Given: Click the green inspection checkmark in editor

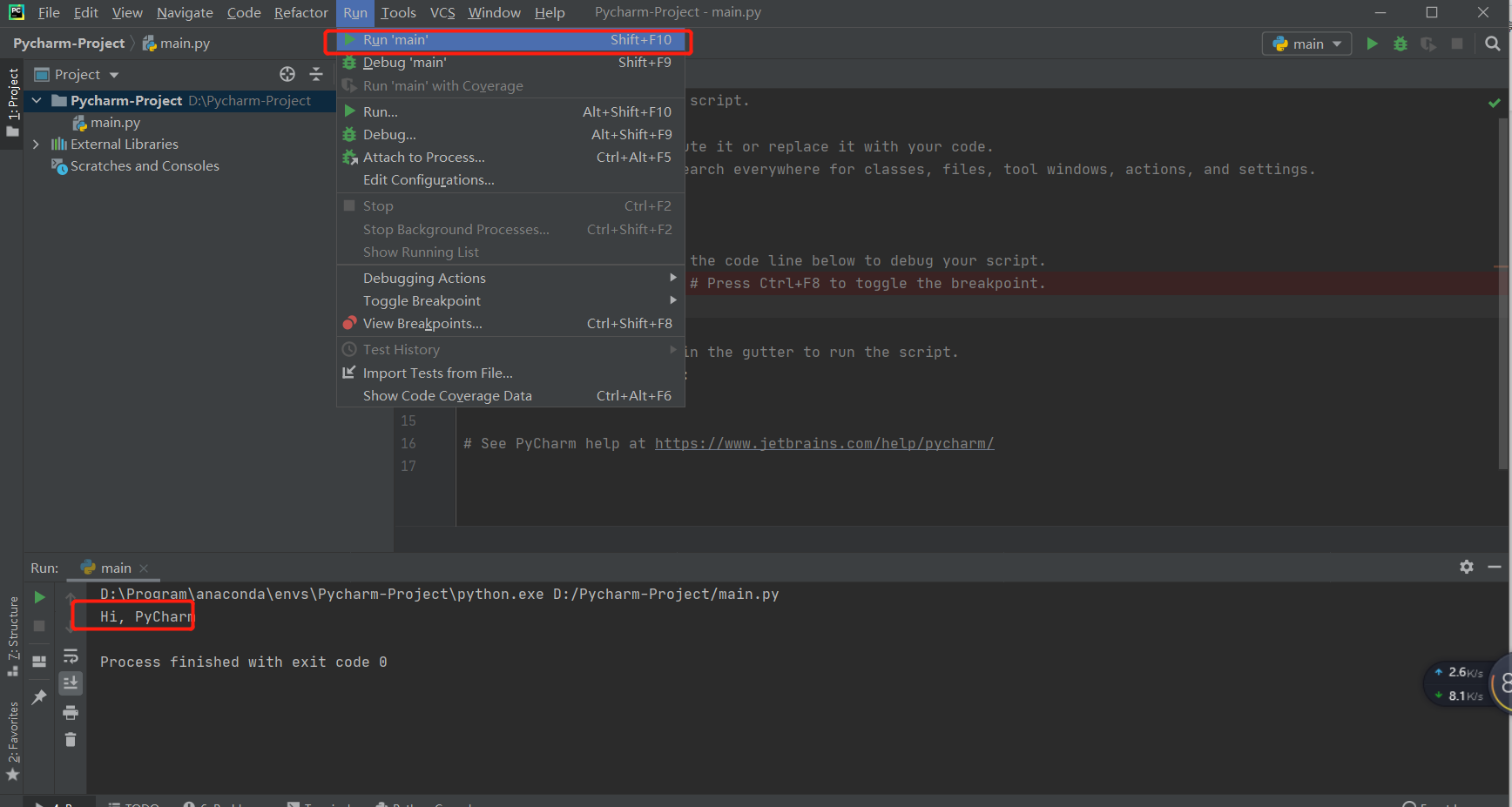Looking at the screenshot, I should [1495, 103].
